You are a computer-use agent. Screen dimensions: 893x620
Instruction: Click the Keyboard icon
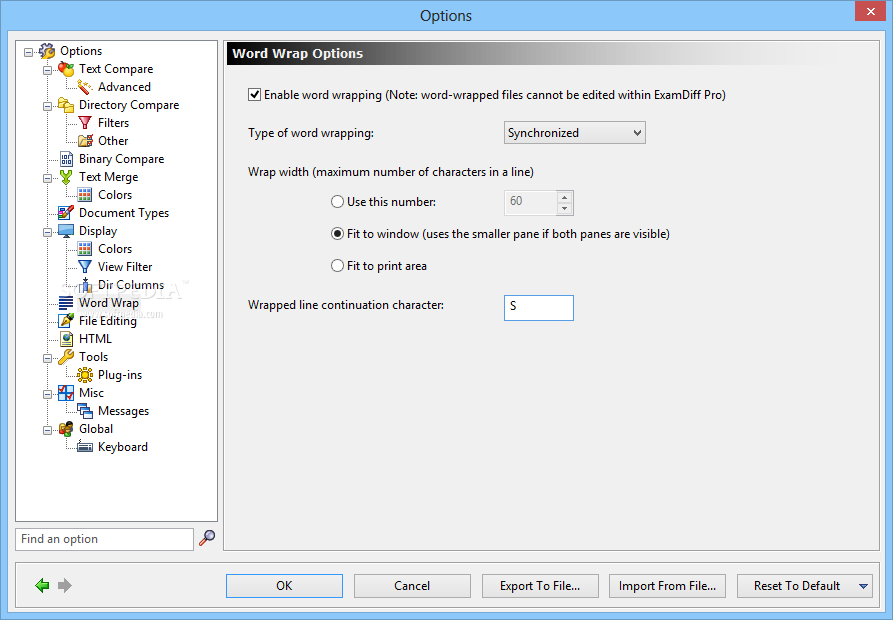85,447
